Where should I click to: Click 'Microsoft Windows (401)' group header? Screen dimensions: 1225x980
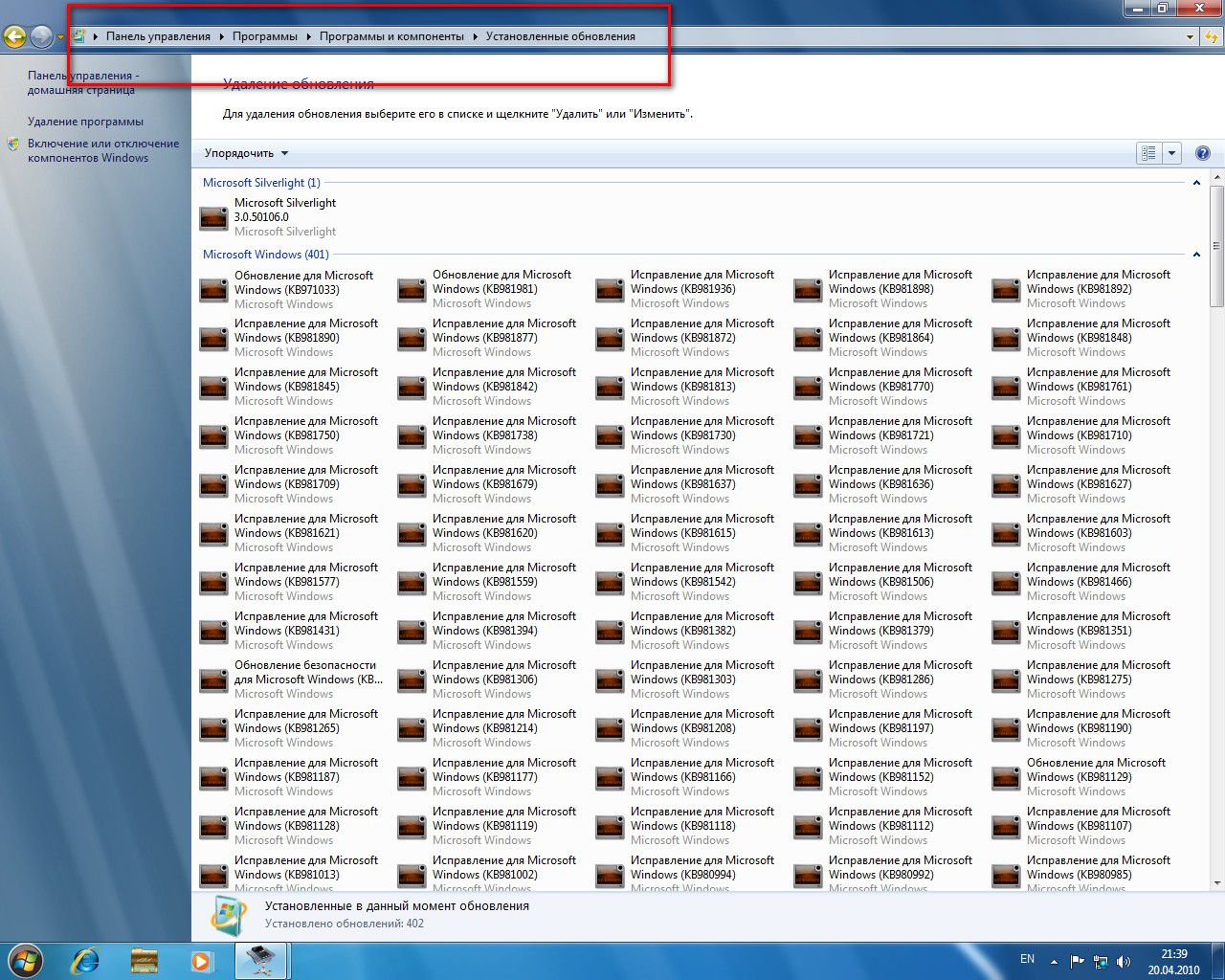coord(265,255)
